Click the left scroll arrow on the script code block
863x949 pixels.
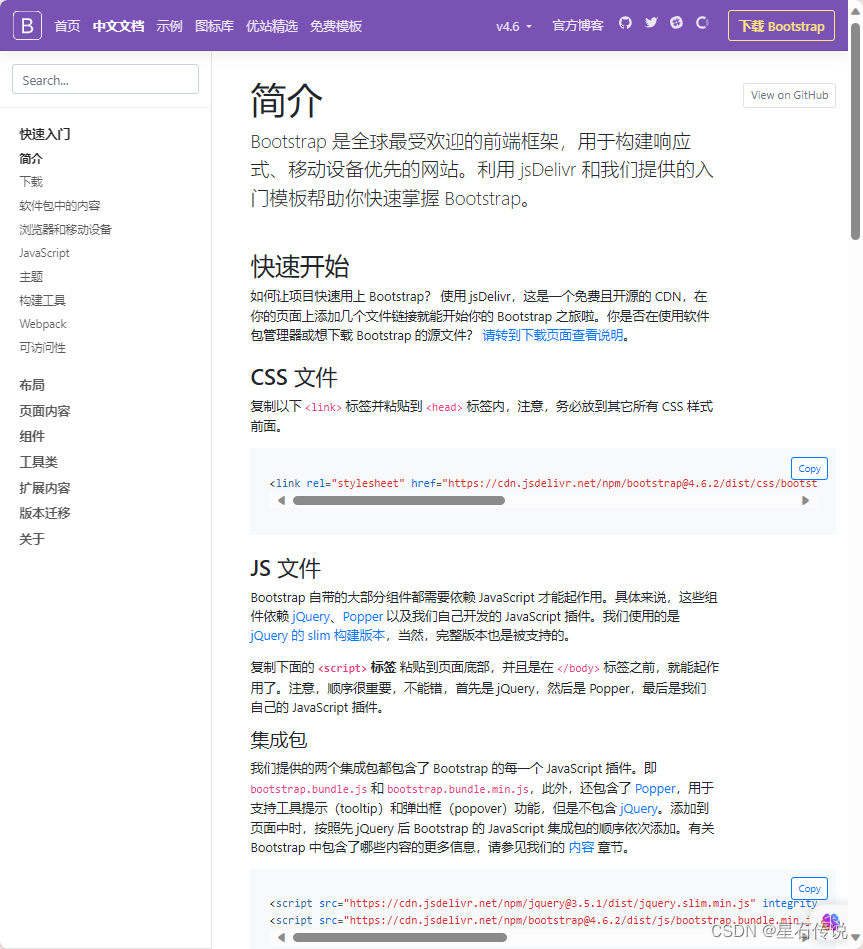281,937
